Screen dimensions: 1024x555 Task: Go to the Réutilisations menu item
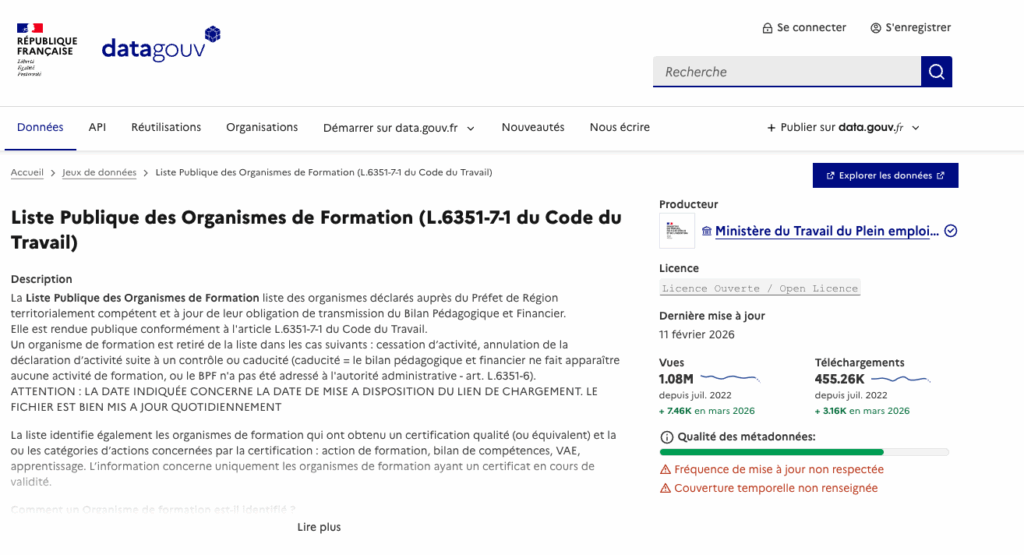coord(166,127)
